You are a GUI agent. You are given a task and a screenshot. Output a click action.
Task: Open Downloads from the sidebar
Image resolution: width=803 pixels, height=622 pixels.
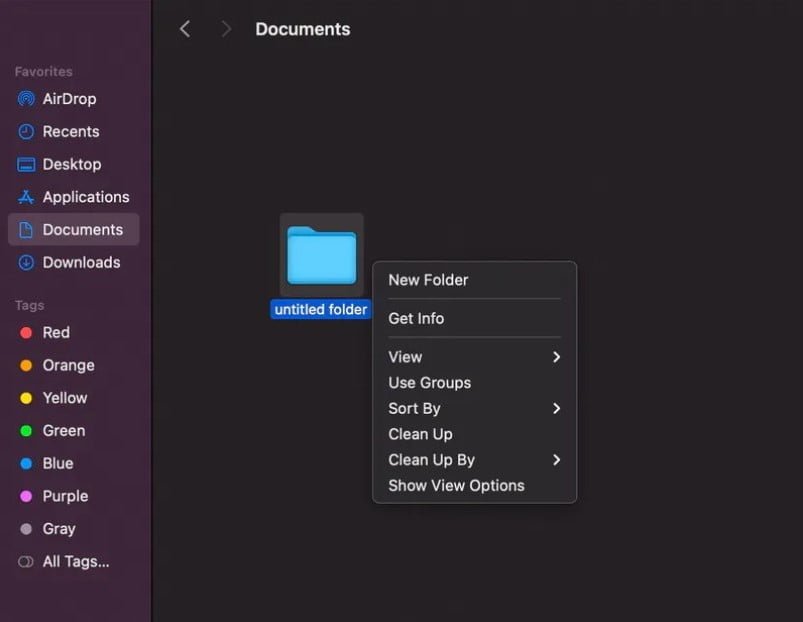click(81, 262)
